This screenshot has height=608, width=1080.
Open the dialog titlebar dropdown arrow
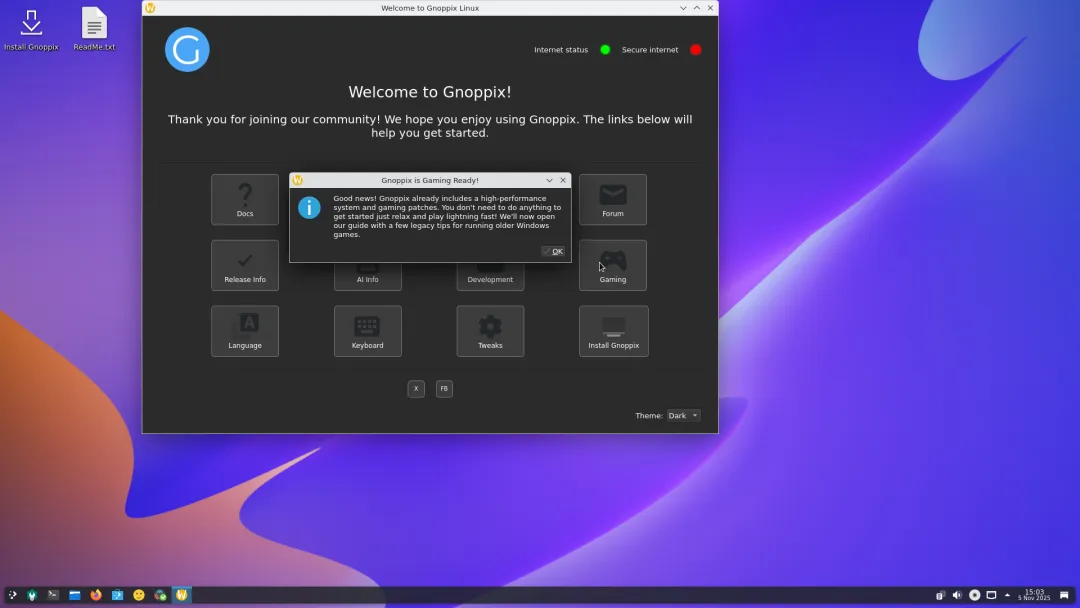[x=549, y=180]
